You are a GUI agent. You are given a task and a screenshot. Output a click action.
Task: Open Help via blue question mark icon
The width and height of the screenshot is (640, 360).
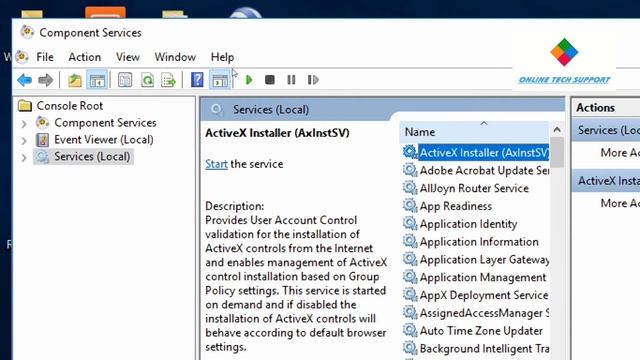tap(197, 80)
